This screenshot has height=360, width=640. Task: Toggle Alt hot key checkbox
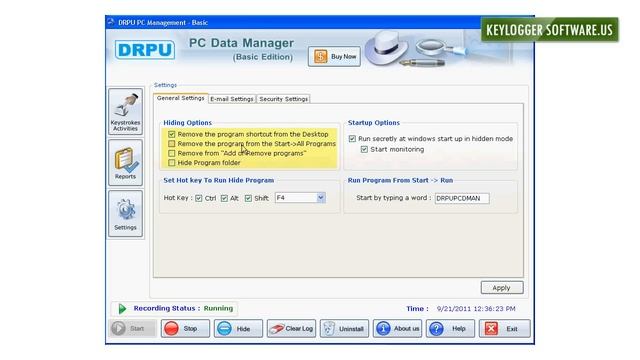click(x=224, y=198)
